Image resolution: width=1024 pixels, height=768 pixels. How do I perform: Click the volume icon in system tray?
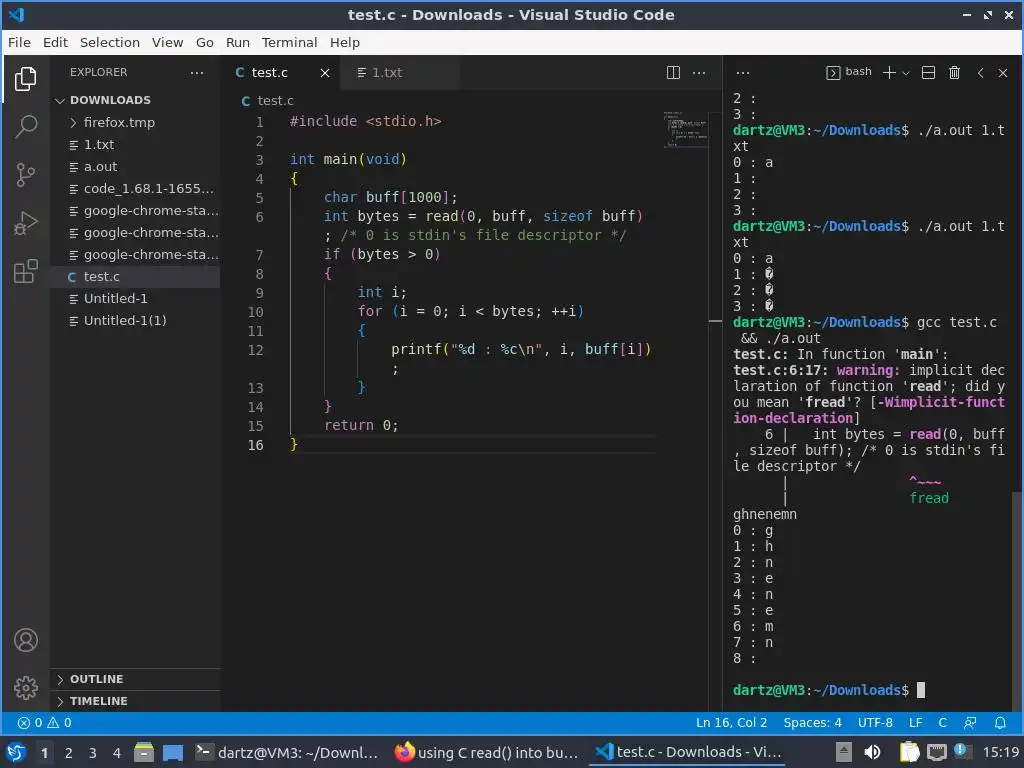click(x=872, y=753)
